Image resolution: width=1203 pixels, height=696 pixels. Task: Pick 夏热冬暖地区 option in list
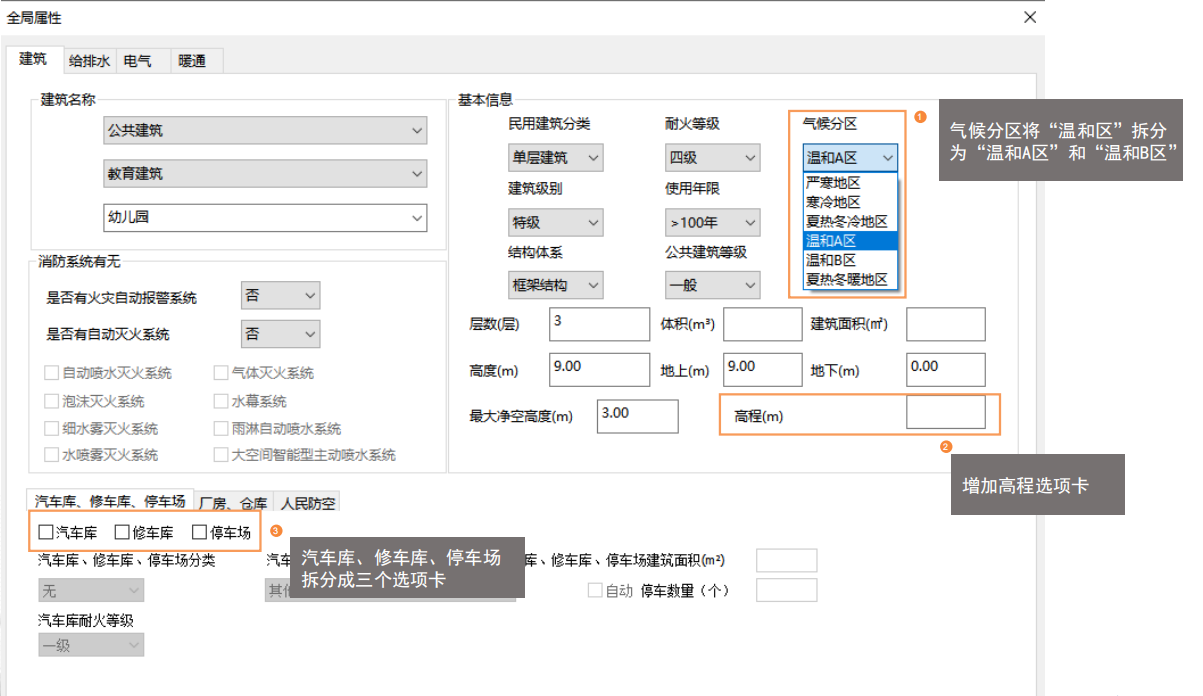[850, 279]
